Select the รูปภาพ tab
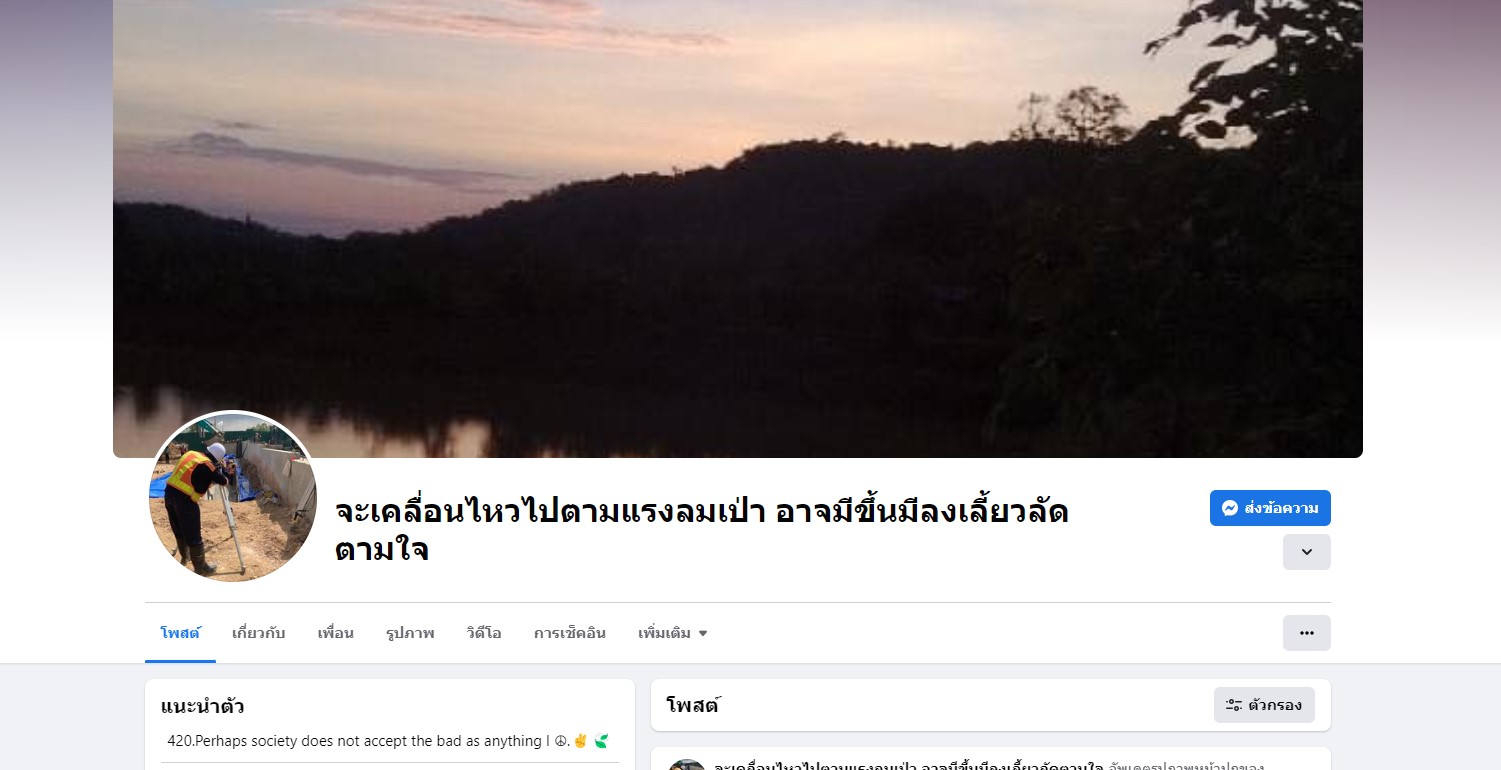This screenshot has width=1501, height=770. pos(410,633)
